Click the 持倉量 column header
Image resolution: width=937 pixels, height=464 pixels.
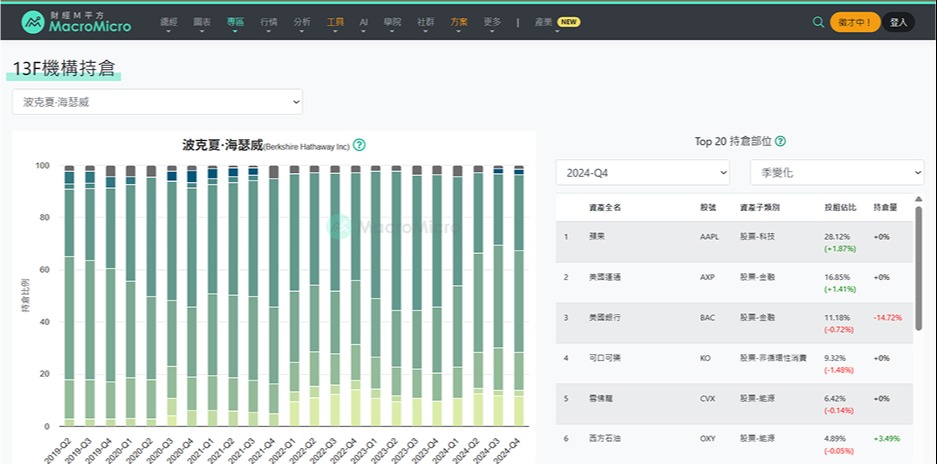pos(885,207)
